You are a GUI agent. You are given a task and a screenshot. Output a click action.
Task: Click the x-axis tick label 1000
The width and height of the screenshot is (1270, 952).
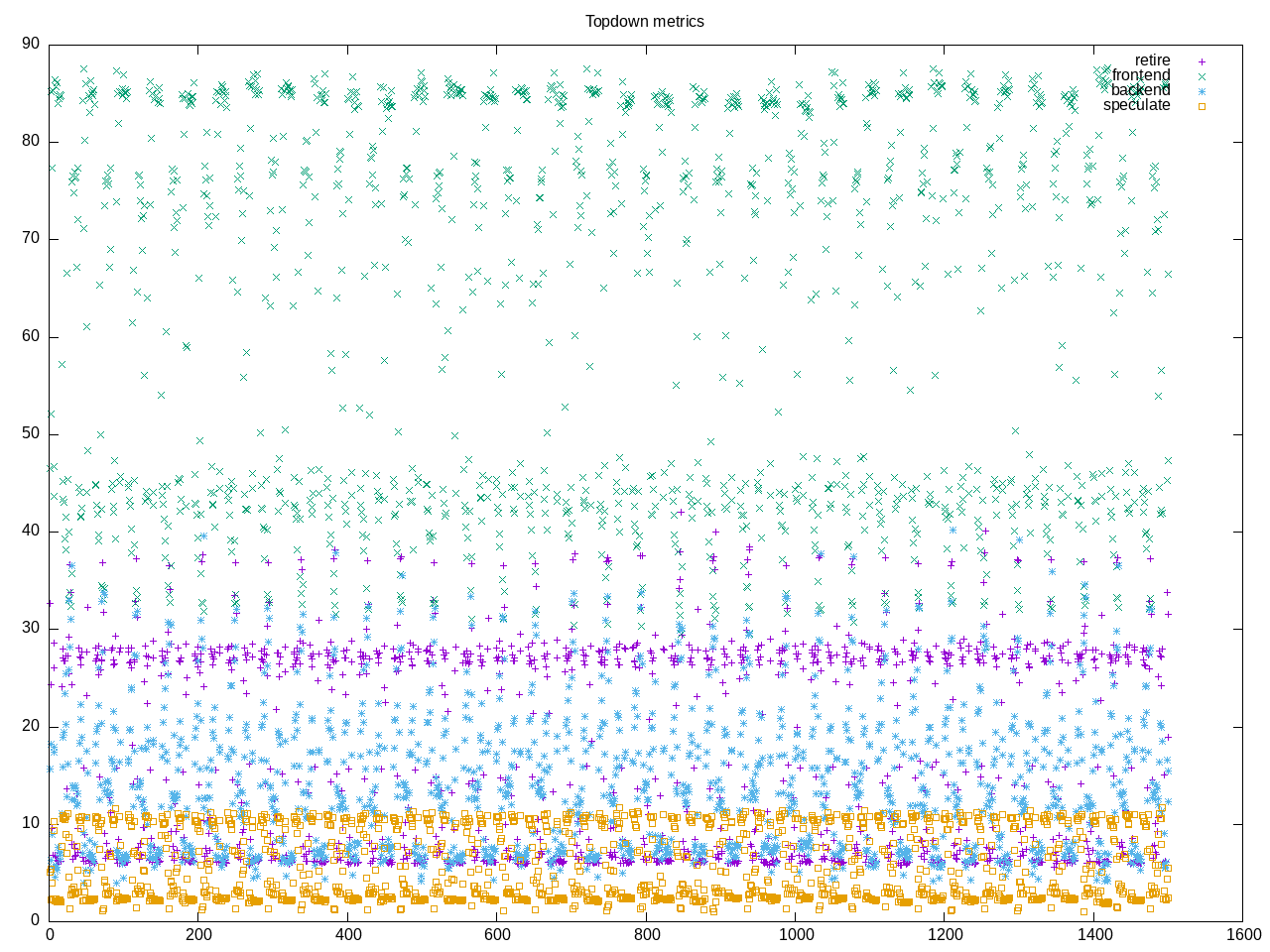pos(796,934)
